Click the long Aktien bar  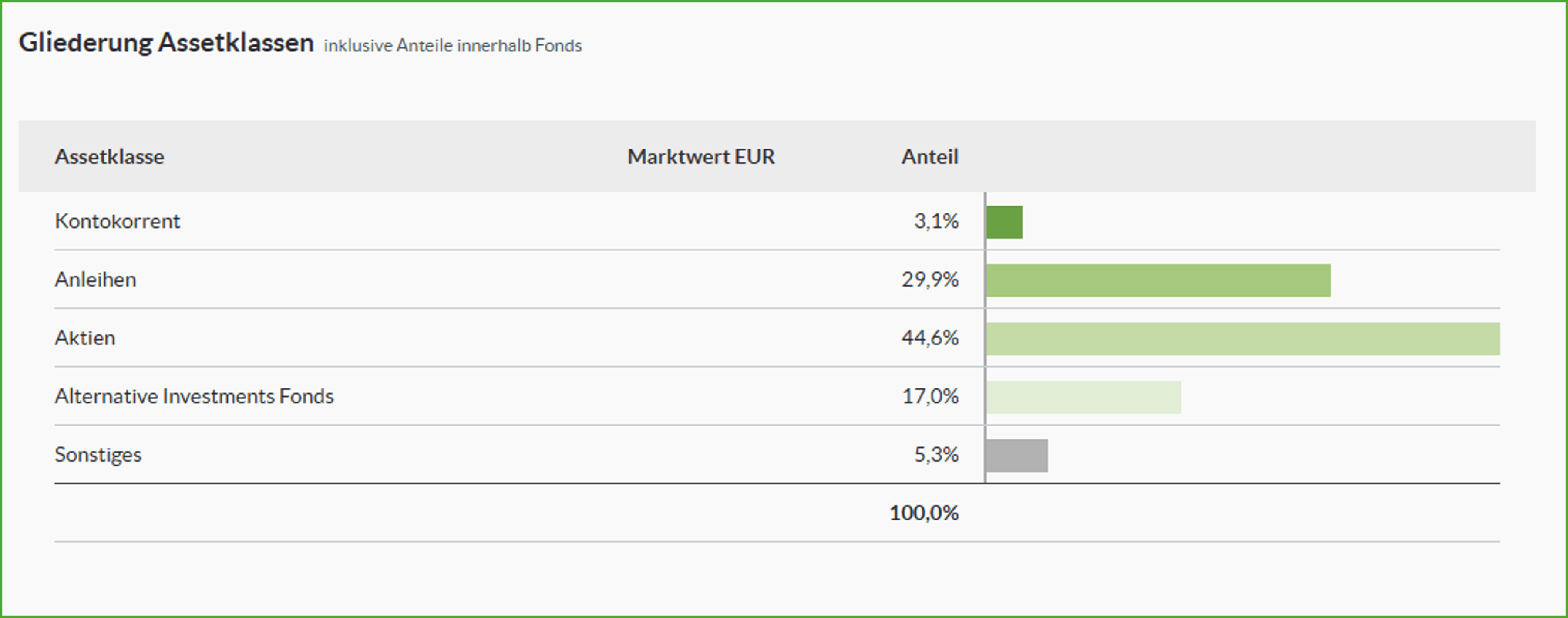coord(1243,339)
